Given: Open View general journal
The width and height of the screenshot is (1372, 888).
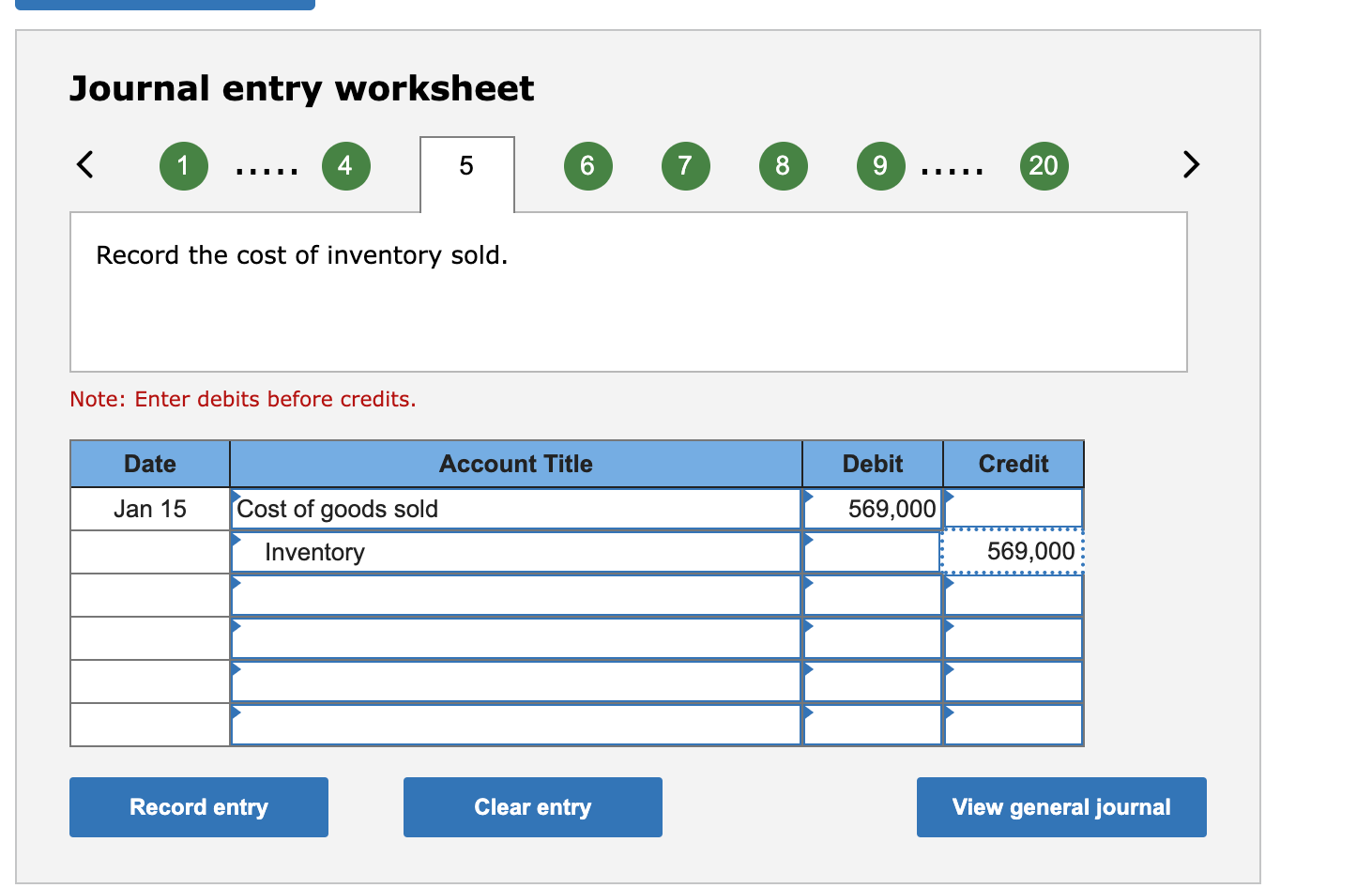Looking at the screenshot, I should [1060, 807].
